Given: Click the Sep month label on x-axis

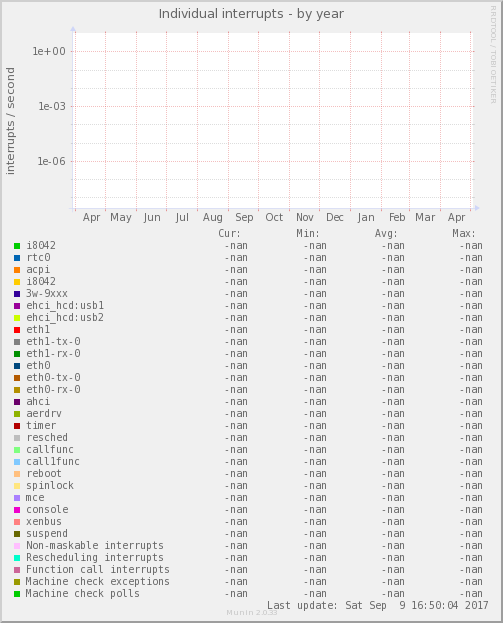Looking at the screenshot, I should coord(244,218).
